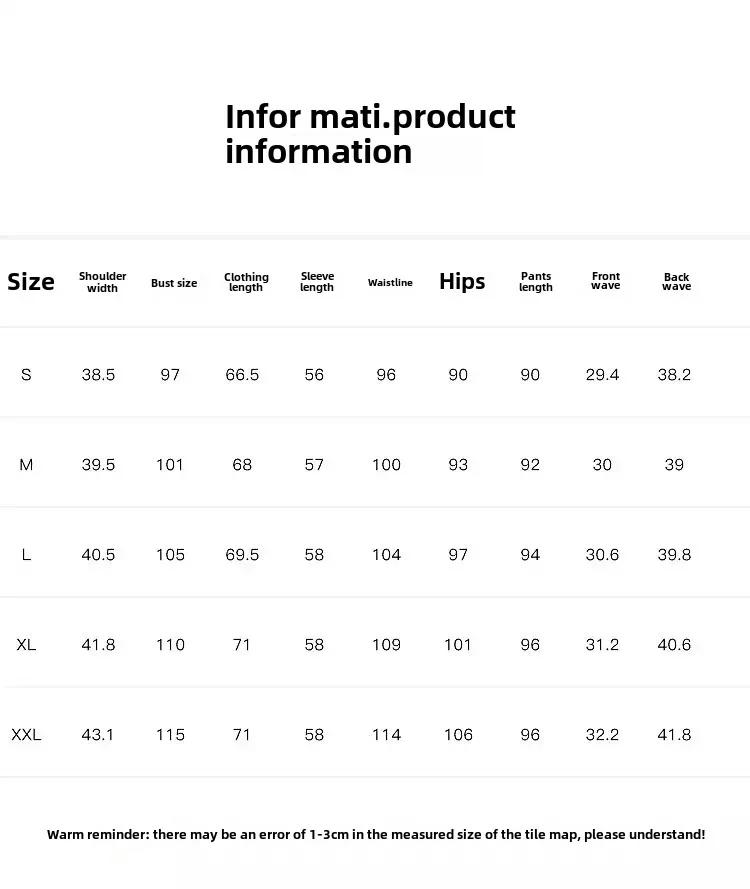Select the Front wave column header
Screen dimensions: 750x889
pyautogui.click(x=606, y=281)
